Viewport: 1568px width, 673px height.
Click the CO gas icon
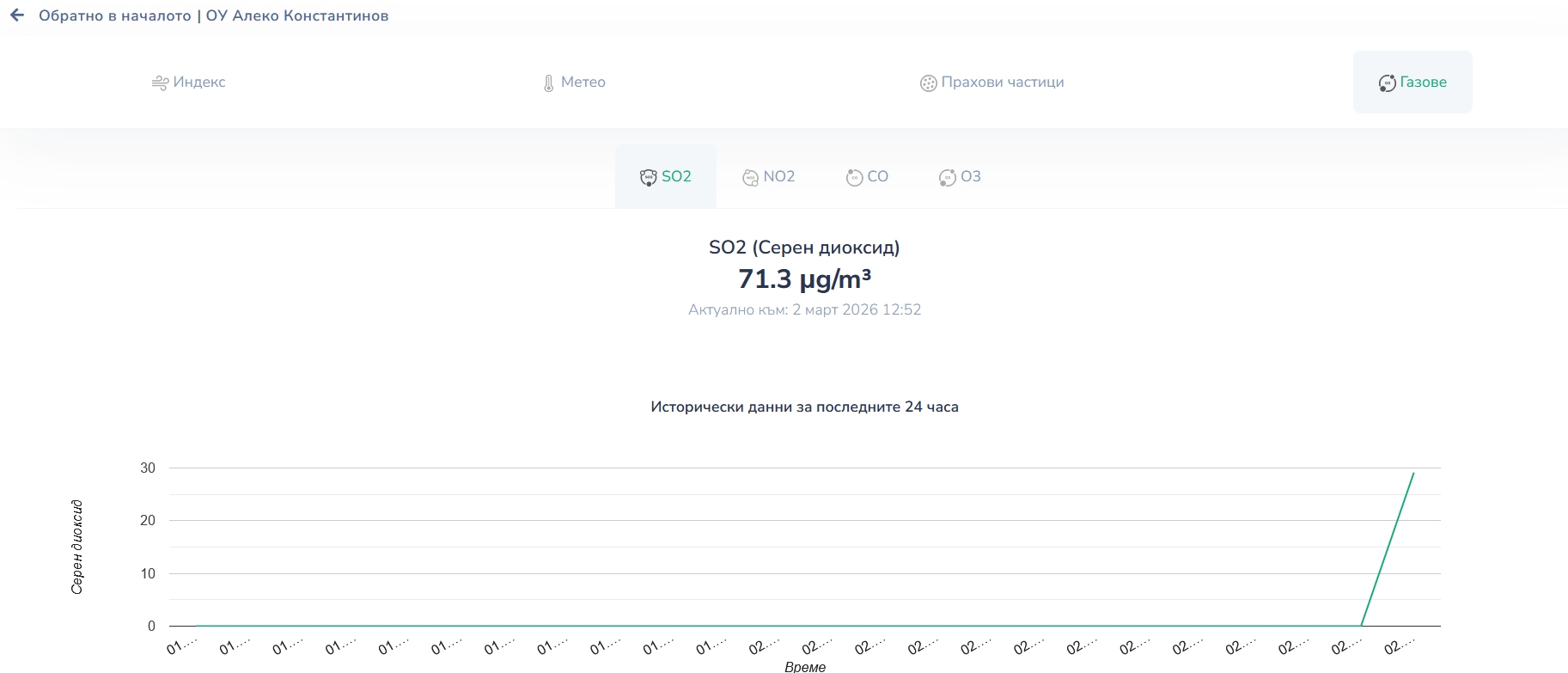pos(854,177)
